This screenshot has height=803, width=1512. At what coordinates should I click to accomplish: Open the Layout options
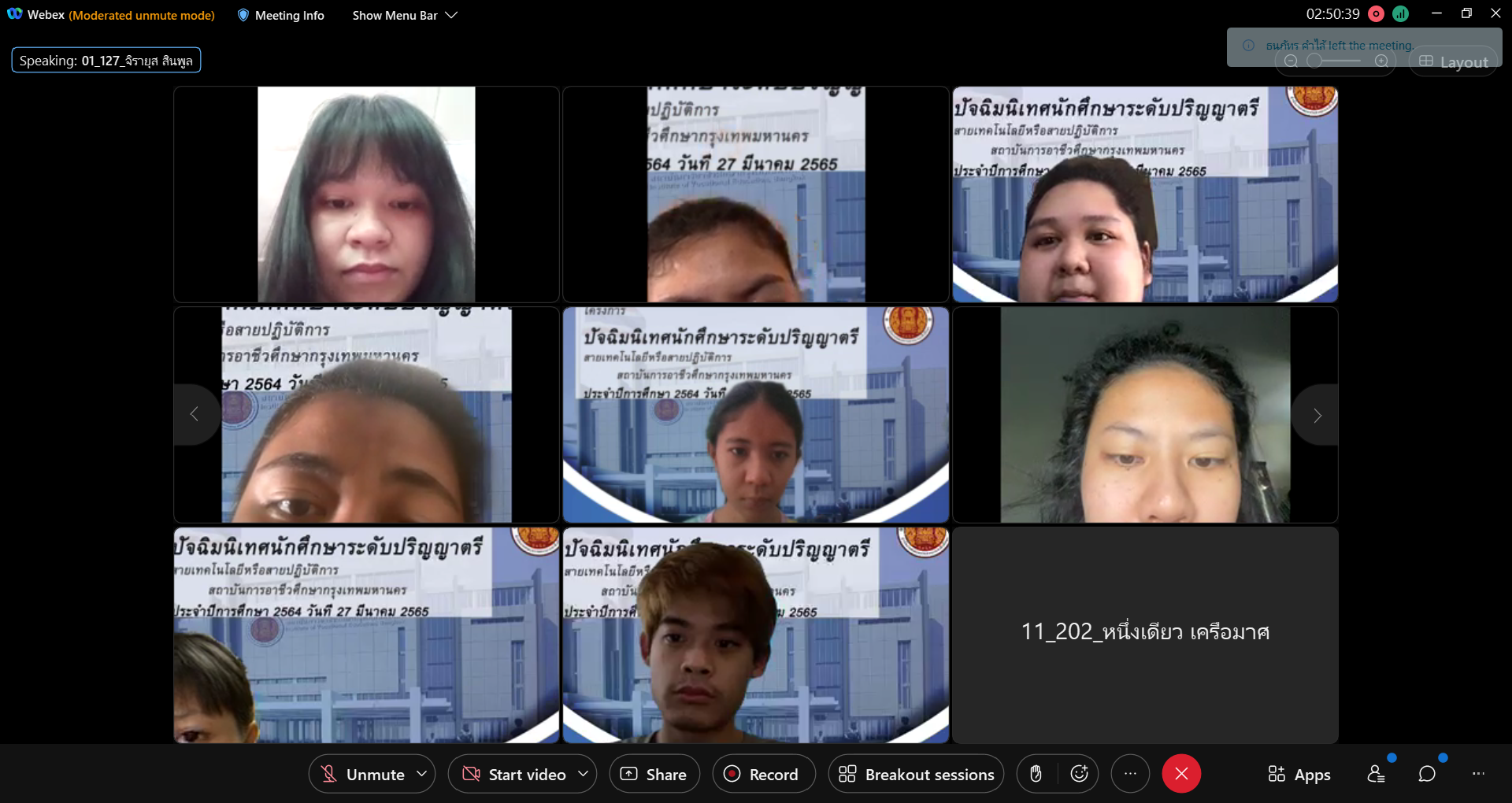pyautogui.click(x=1454, y=61)
